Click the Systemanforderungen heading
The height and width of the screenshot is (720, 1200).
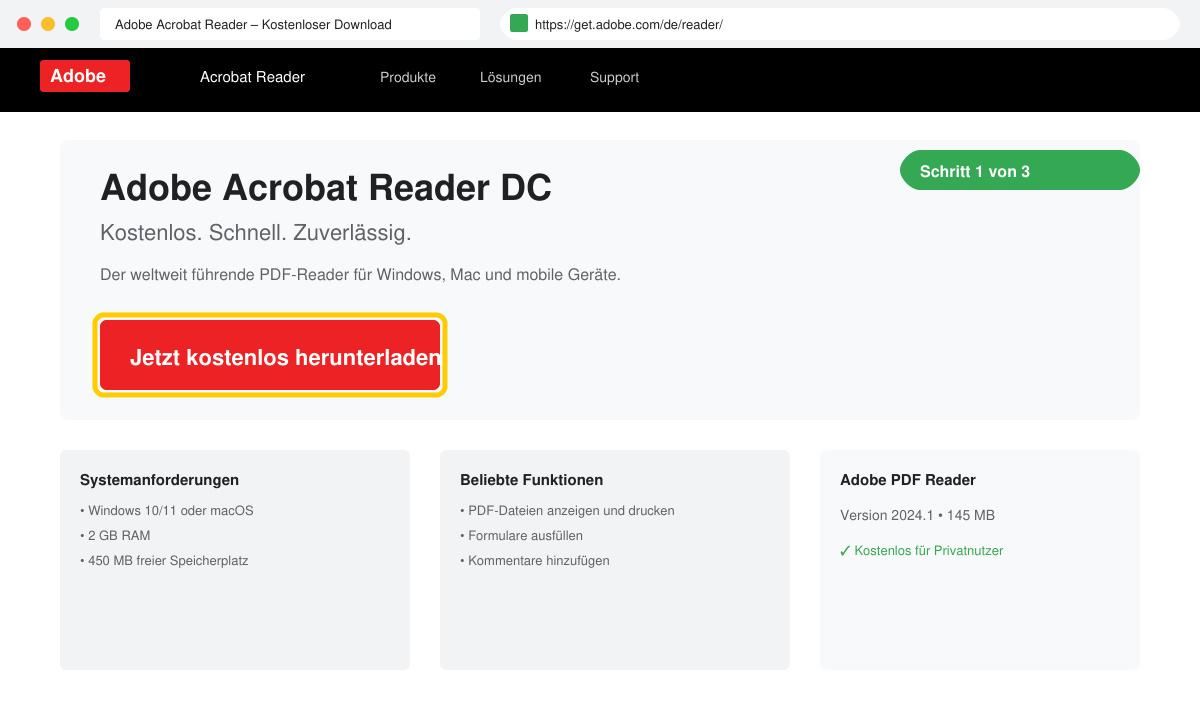pyautogui.click(x=159, y=480)
